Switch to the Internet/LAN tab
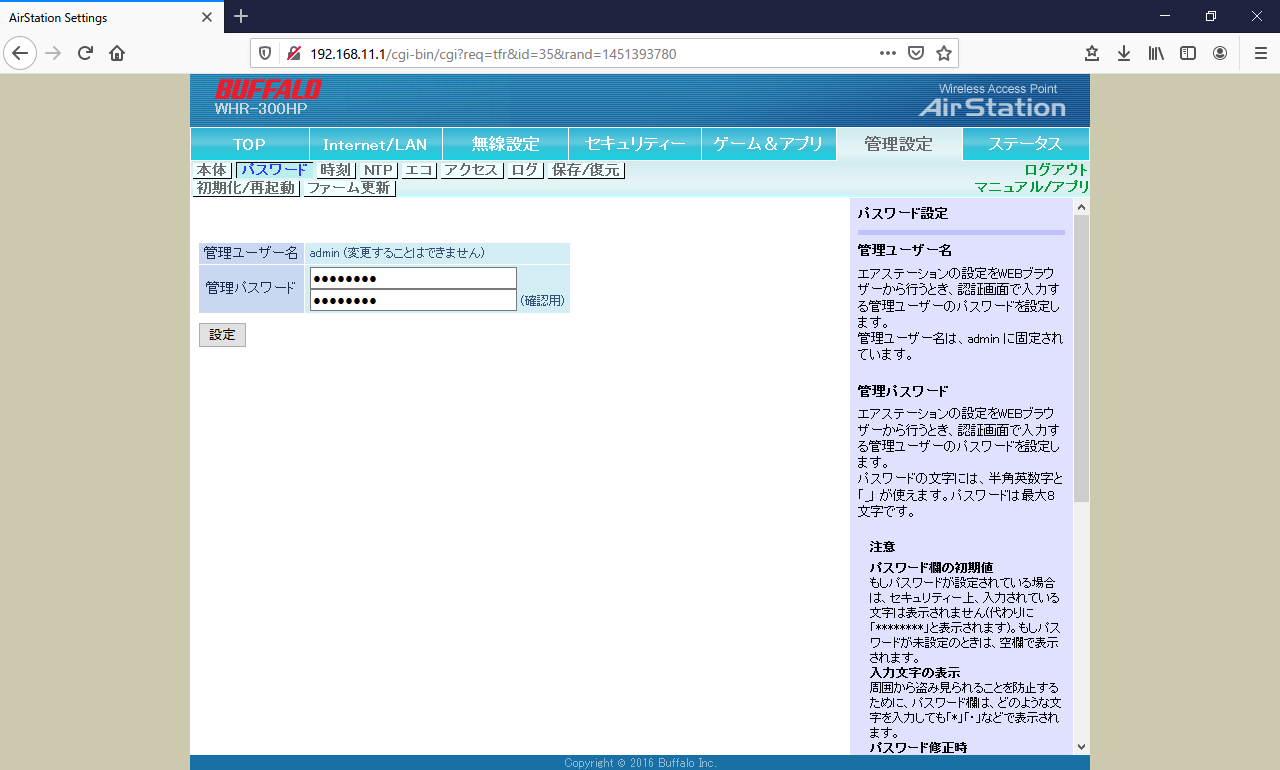Image resolution: width=1280 pixels, height=770 pixels. click(375, 144)
